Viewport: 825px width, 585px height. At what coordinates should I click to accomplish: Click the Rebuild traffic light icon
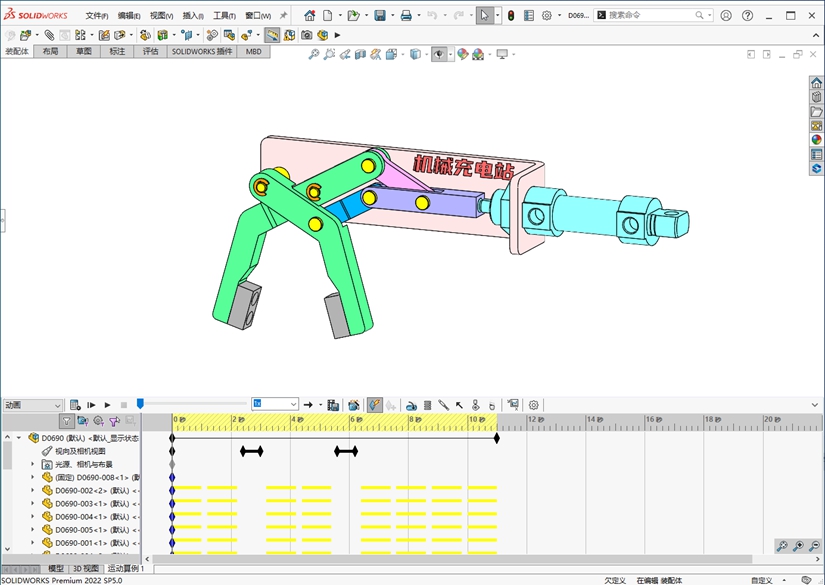click(x=511, y=15)
